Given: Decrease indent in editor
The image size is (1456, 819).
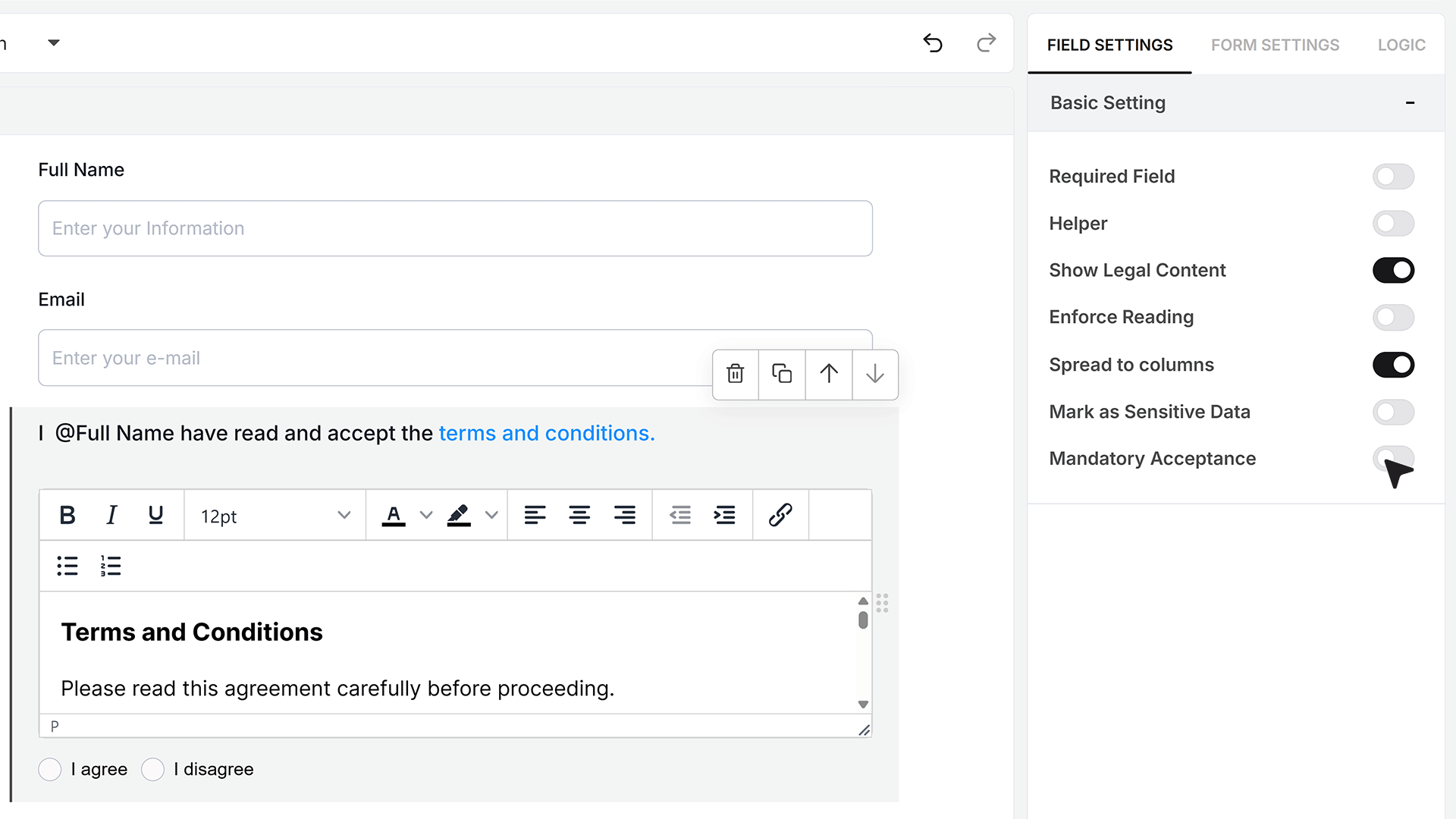Looking at the screenshot, I should (680, 516).
